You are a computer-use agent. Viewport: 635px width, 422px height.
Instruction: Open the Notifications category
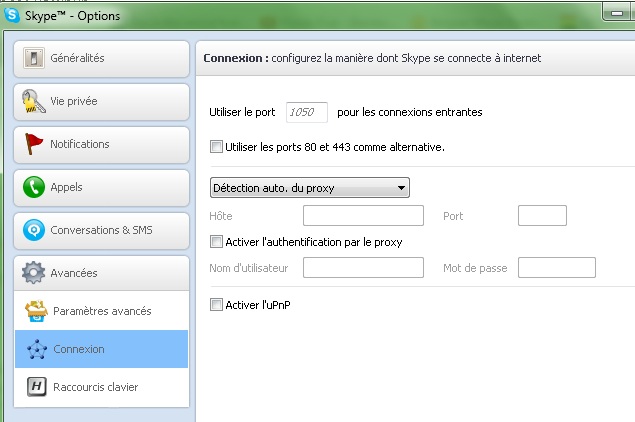click(x=101, y=145)
